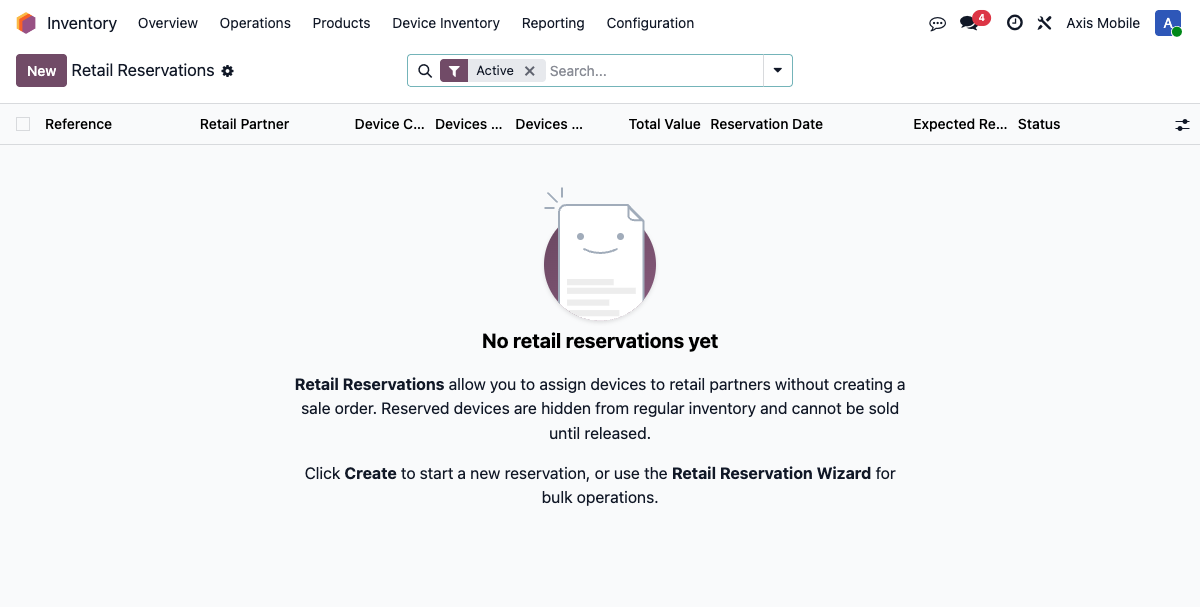Viewport: 1200px width, 607px height.
Task: Click the user avatar with green status dot
Action: click(1168, 22)
